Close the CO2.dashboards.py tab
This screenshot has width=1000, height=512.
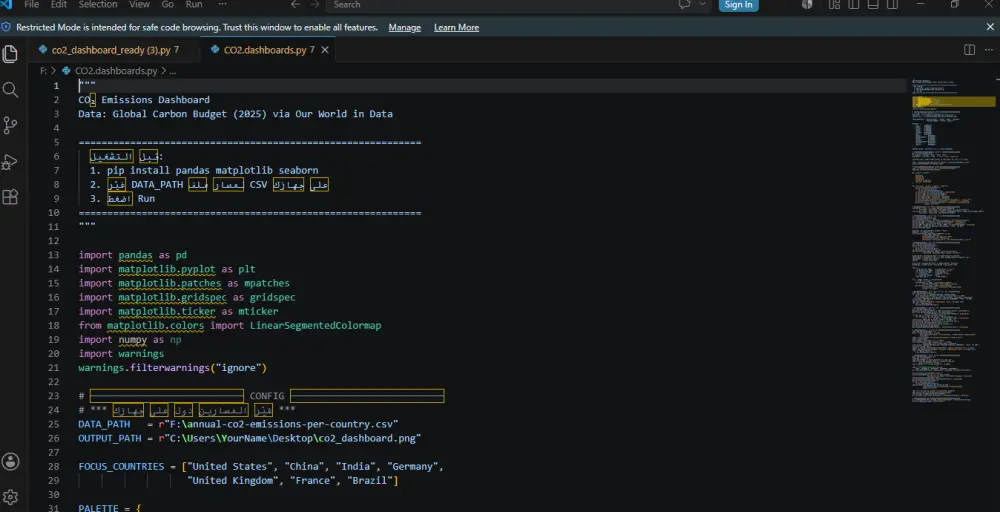[x=325, y=50]
